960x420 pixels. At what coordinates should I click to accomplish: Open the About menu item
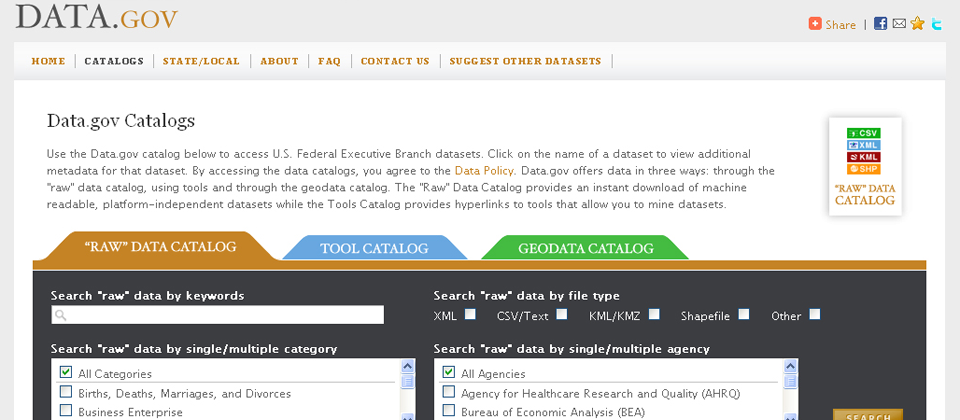[x=279, y=61]
